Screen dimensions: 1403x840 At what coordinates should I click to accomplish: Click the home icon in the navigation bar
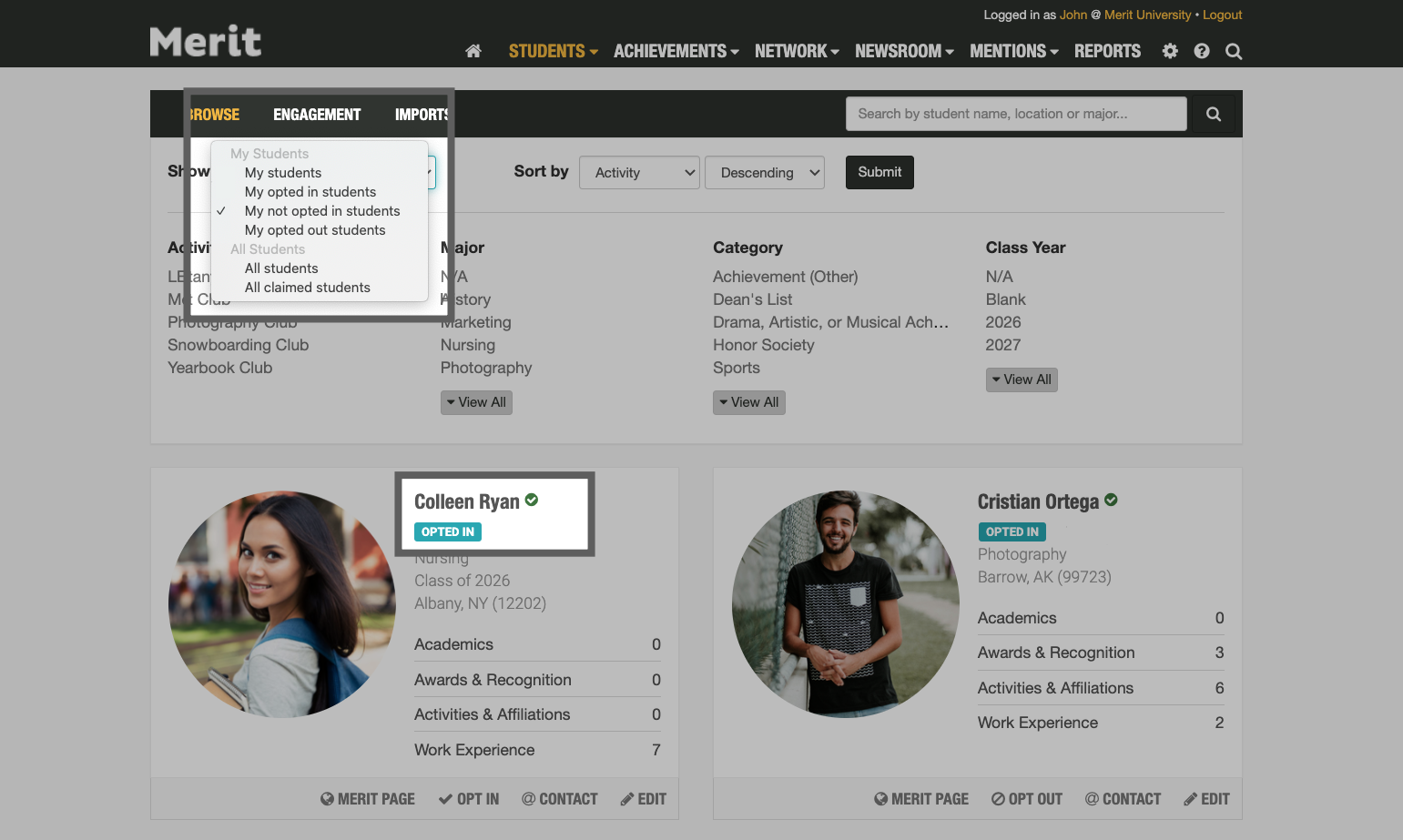(x=473, y=51)
